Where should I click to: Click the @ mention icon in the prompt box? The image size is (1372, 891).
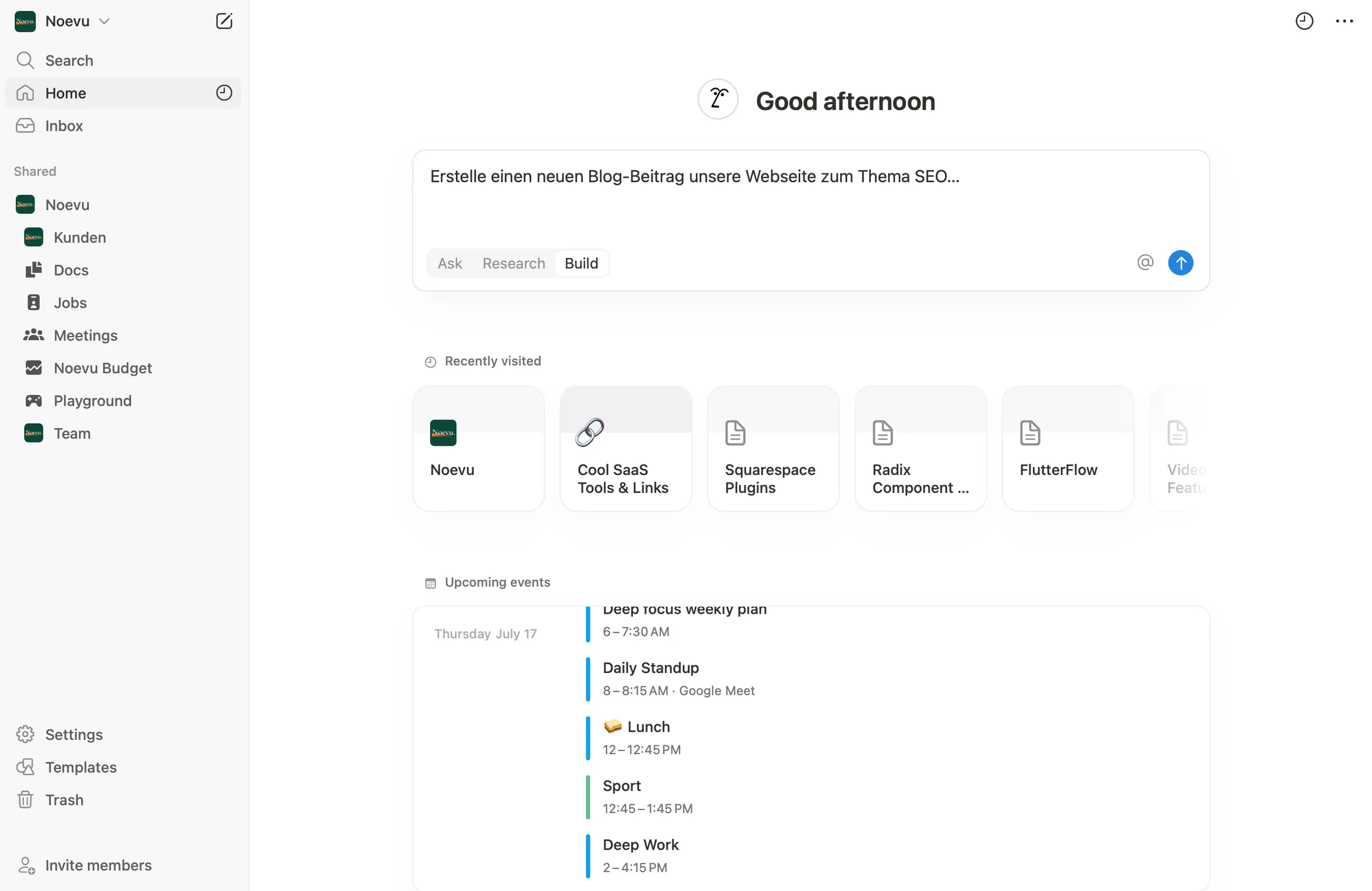1145,262
